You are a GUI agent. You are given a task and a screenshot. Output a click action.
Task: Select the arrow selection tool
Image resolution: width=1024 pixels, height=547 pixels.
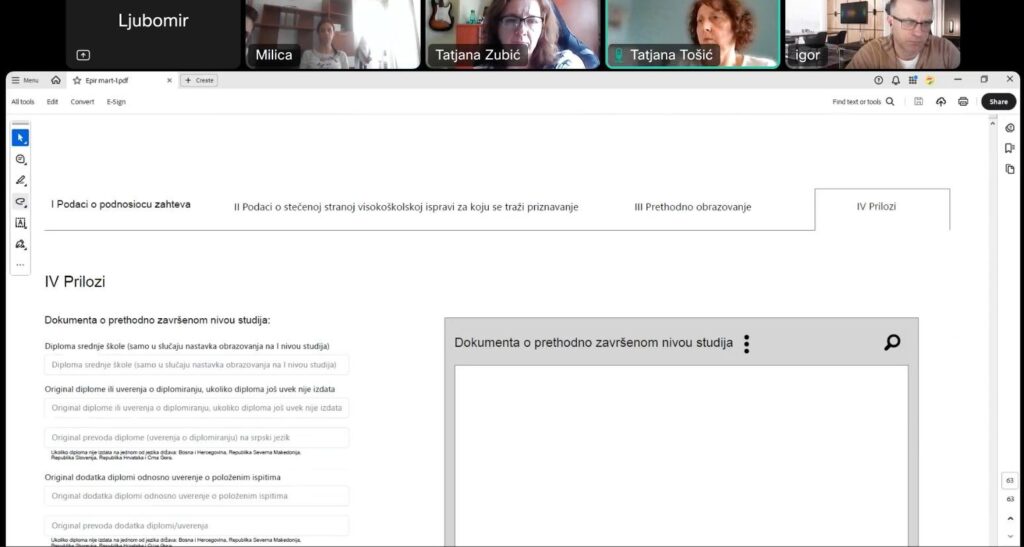coord(20,138)
